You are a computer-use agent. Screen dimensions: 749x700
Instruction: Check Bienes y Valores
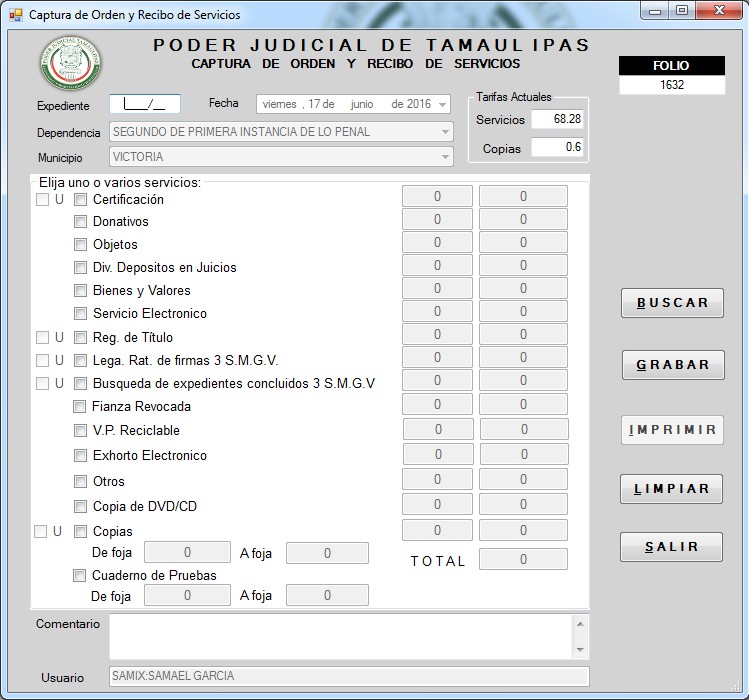tap(80, 291)
